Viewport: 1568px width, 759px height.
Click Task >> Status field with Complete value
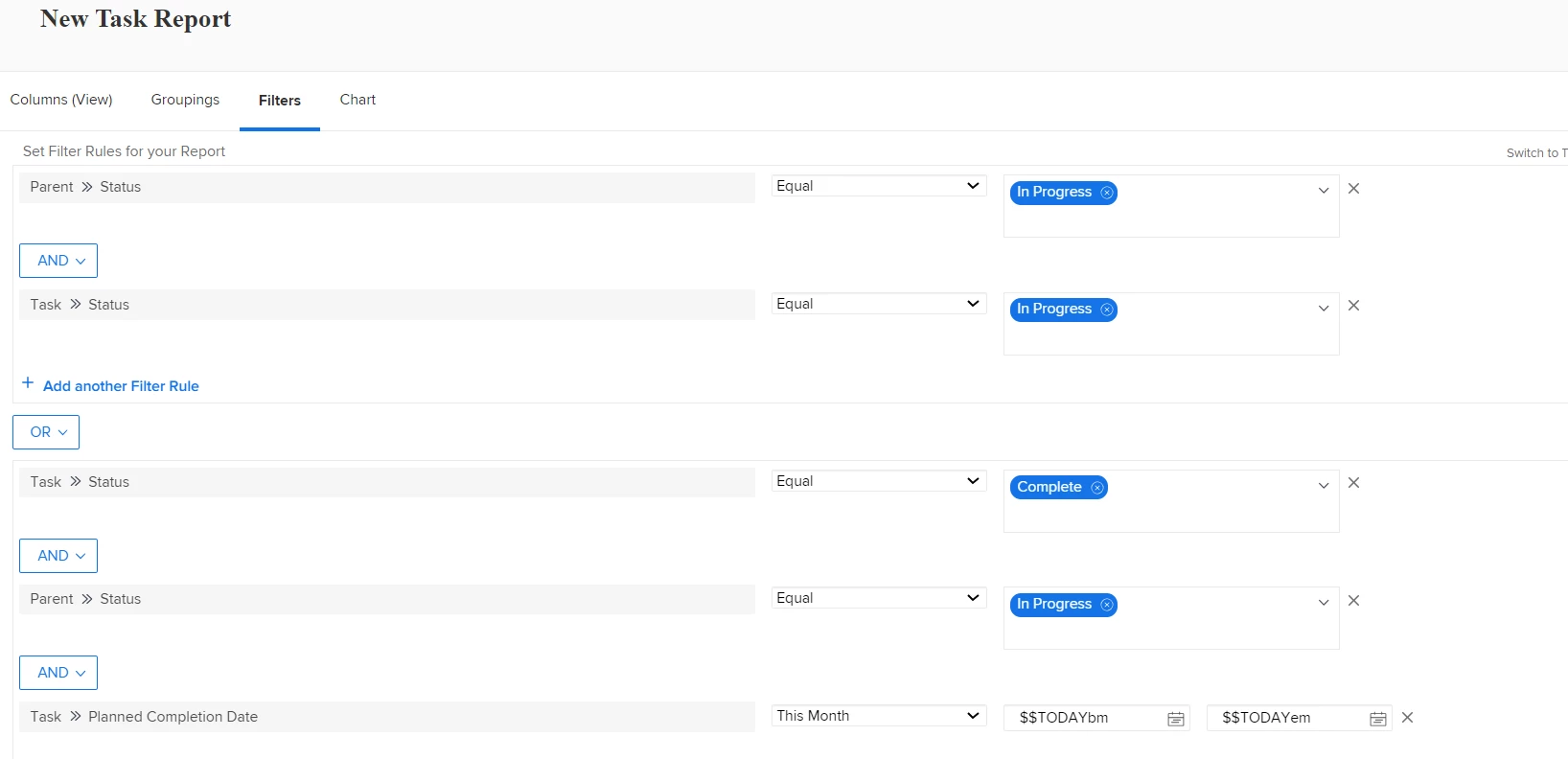[x=387, y=482]
